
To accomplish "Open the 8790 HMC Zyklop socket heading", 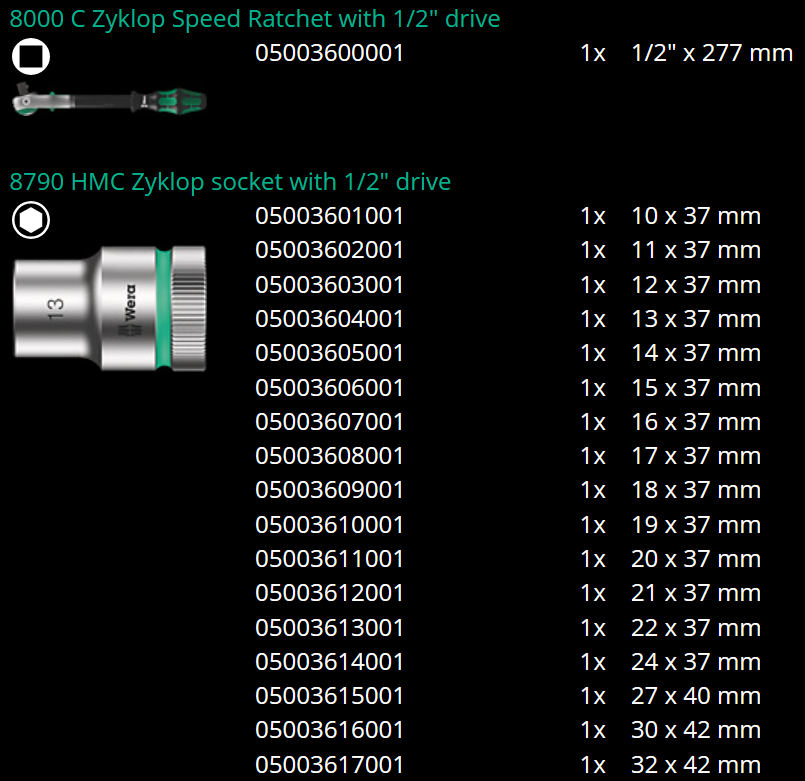I will tap(230, 182).
